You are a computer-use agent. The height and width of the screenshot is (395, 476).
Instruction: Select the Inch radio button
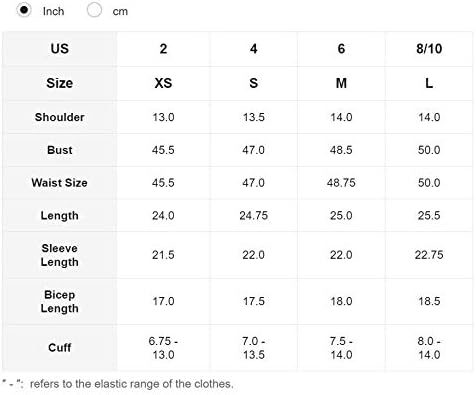click(x=24, y=10)
